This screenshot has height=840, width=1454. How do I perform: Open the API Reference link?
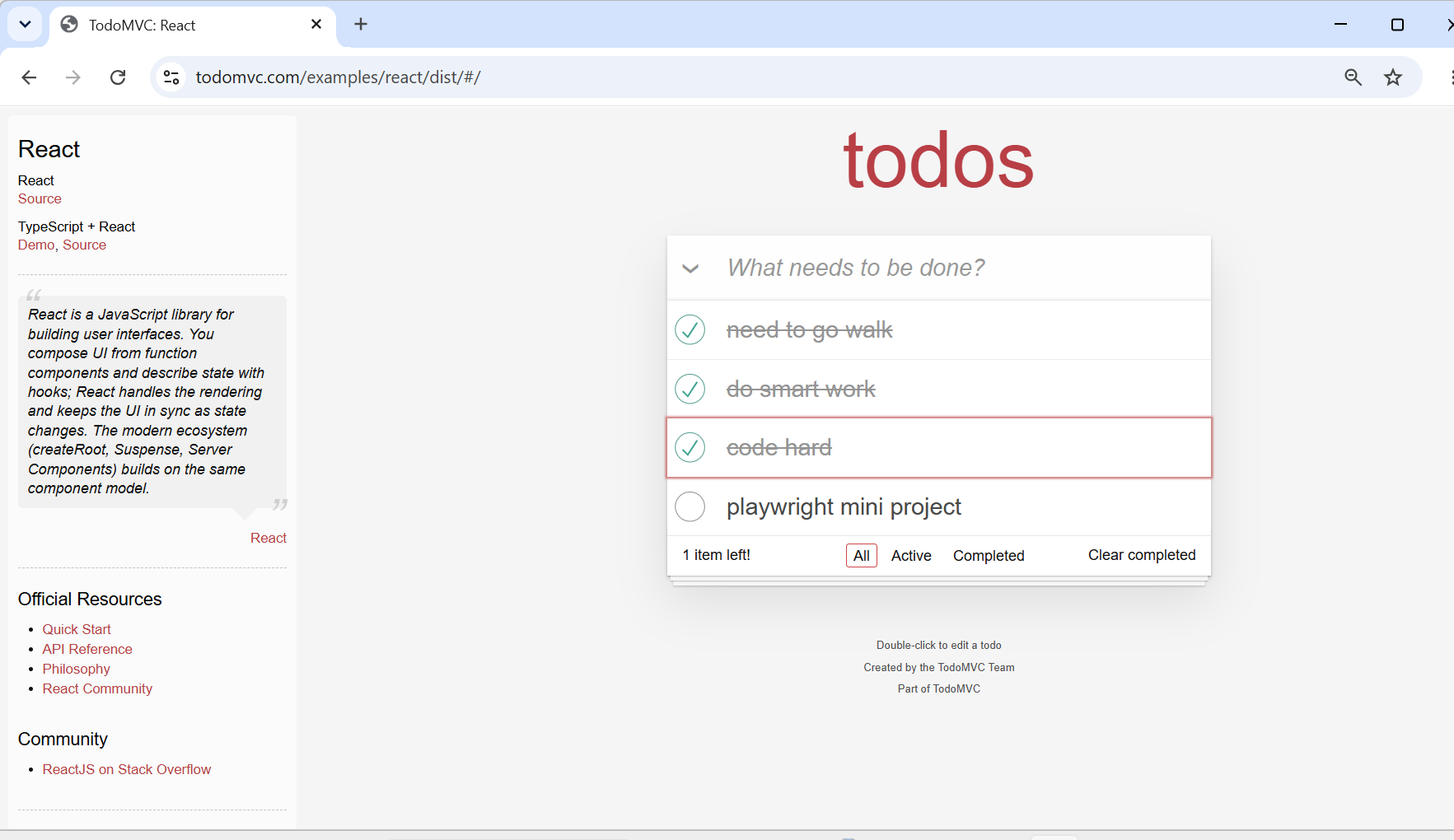[87, 649]
